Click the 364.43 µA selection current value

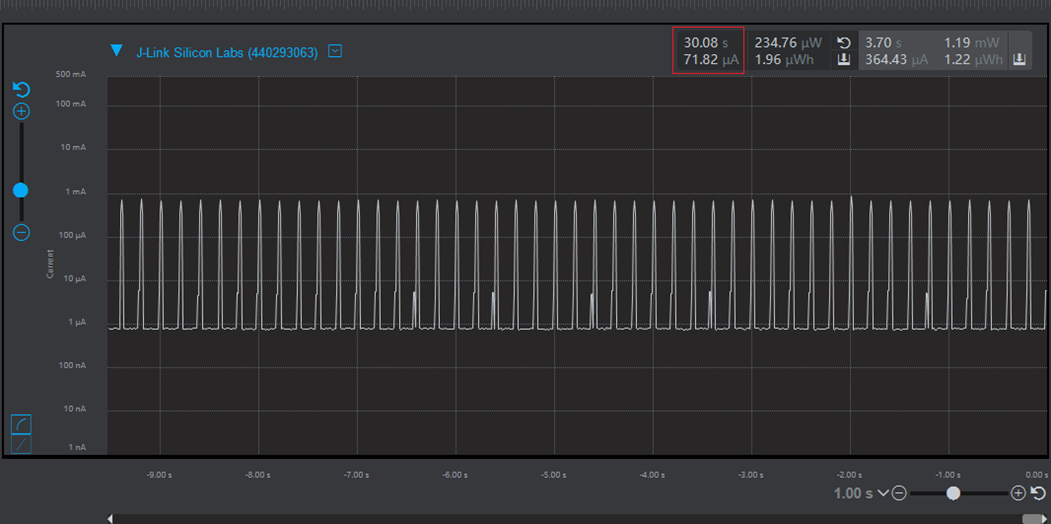[x=896, y=60]
